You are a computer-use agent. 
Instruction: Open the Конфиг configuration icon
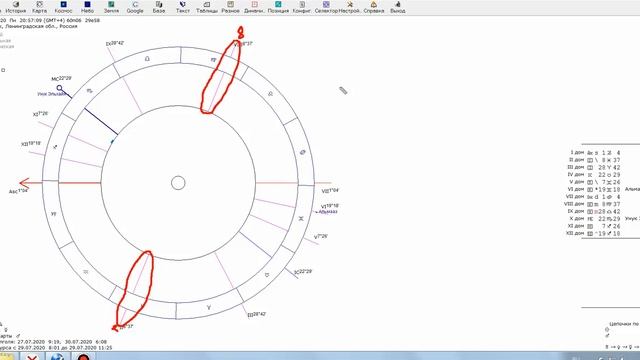tap(302, 7)
